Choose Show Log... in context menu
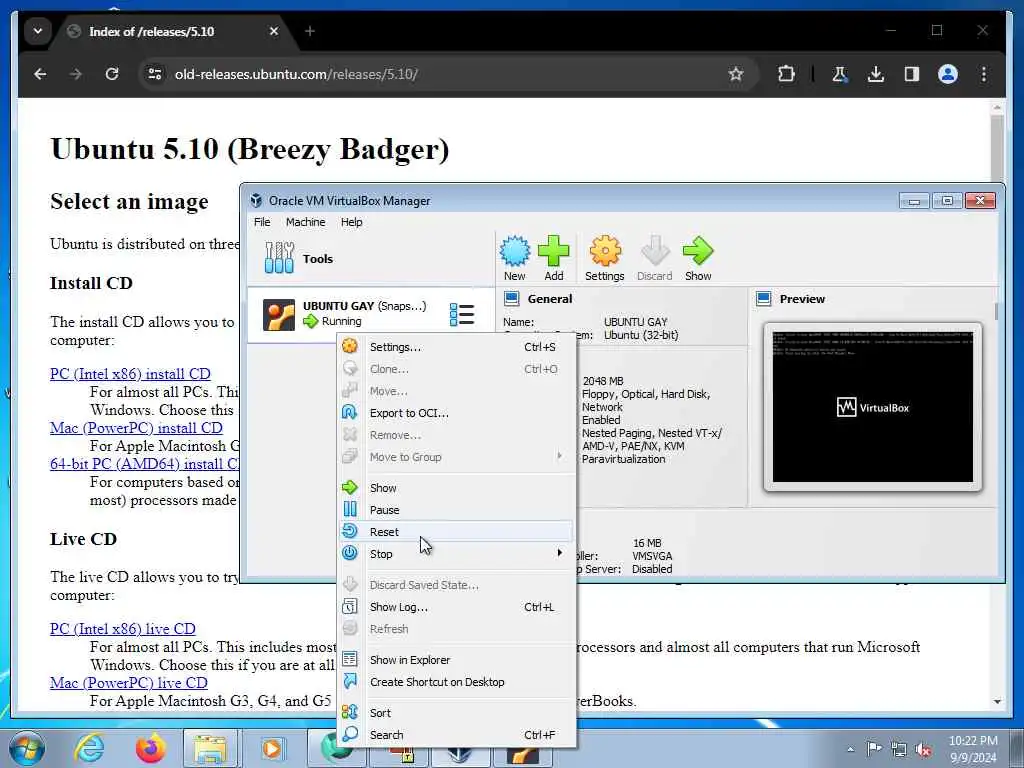The width and height of the screenshot is (1024, 768). pos(457,607)
